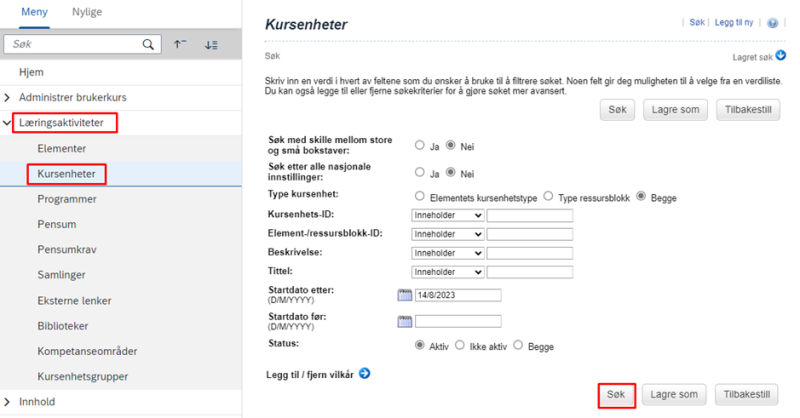This screenshot has height=418, width=800.
Task: Open the Lagret søk arrow icon
Action: coord(781,55)
